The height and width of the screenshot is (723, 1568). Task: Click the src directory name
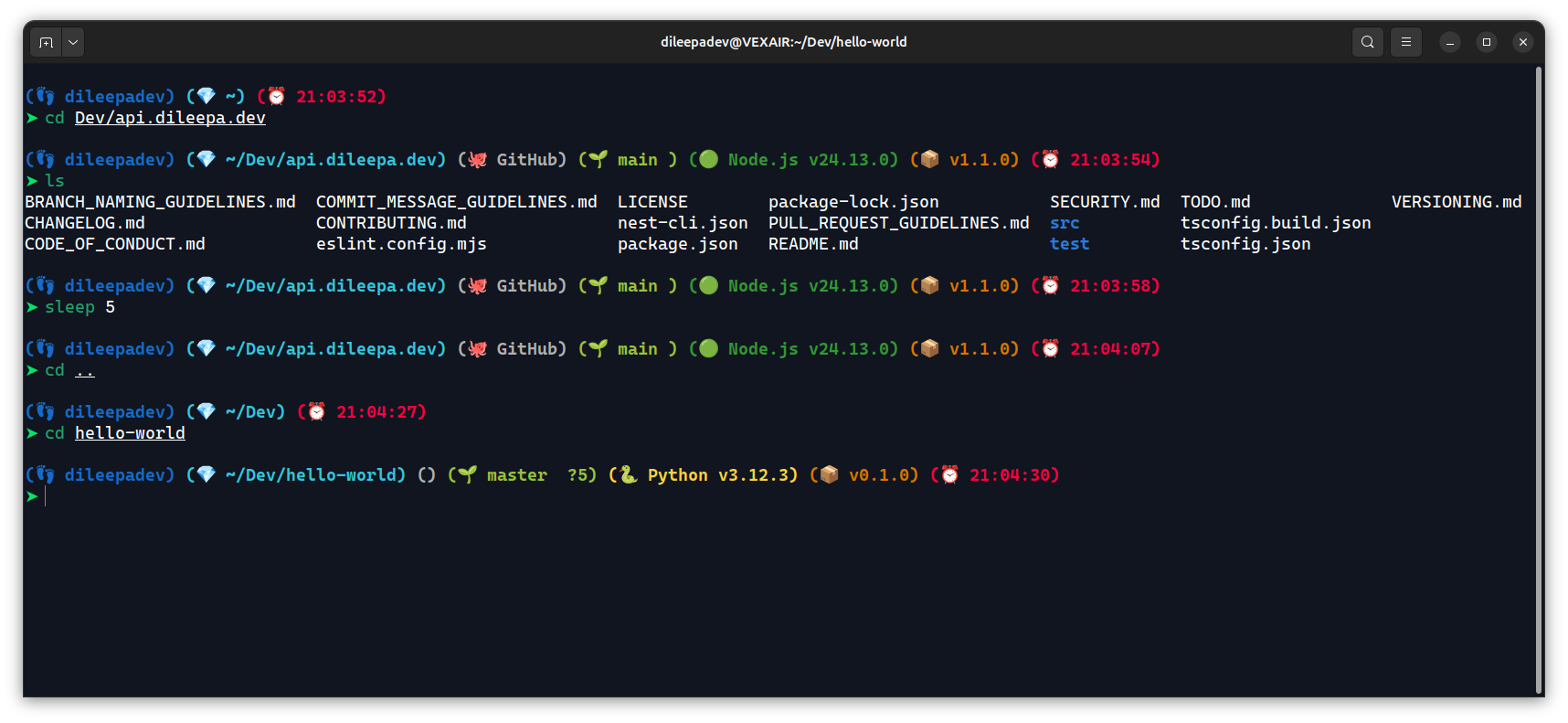(x=1065, y=223)
